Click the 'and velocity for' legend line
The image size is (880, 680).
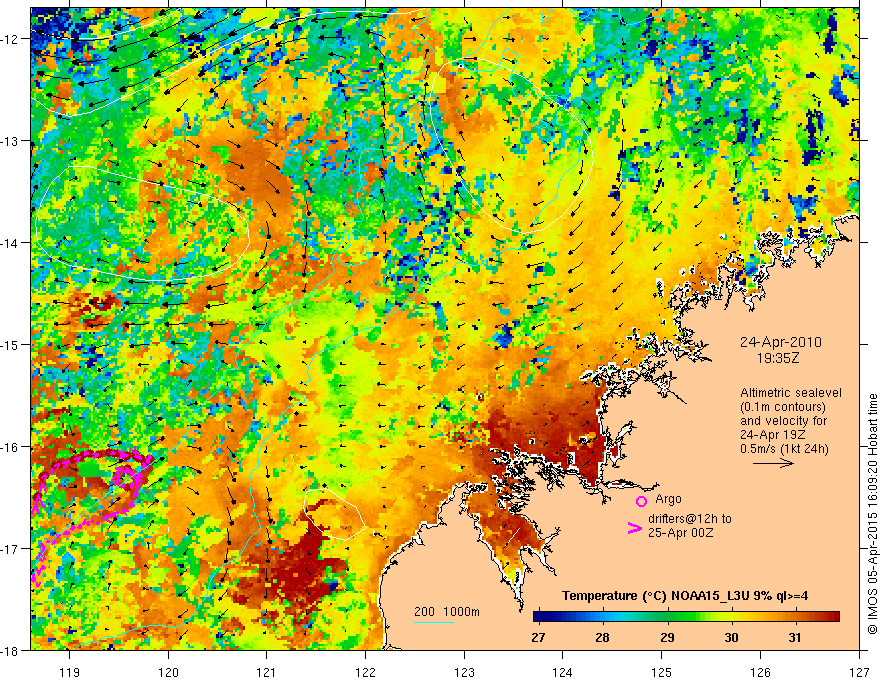pyautogui.click(x=783, y=421)
